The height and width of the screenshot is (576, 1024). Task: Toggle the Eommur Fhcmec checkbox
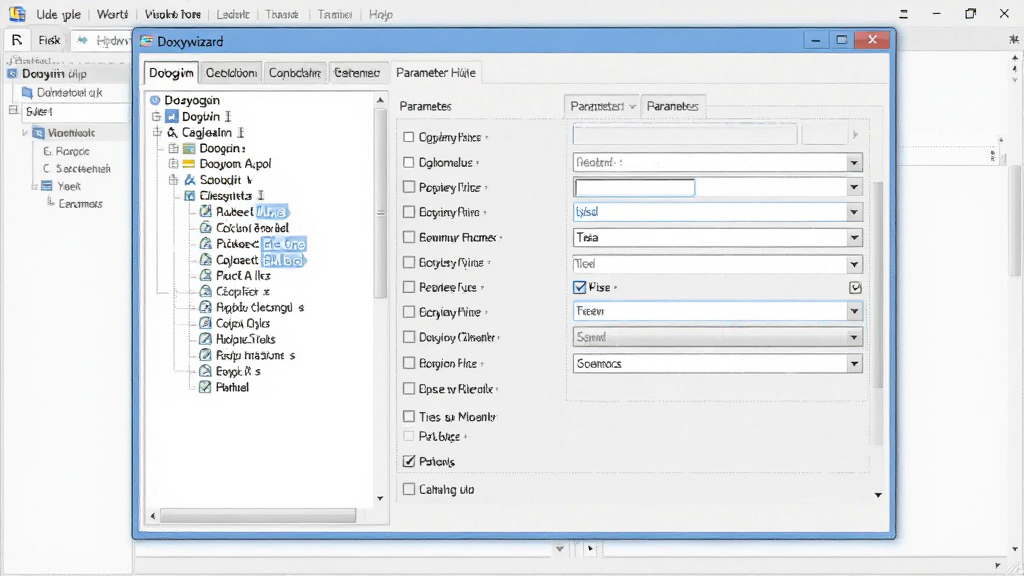409,237
